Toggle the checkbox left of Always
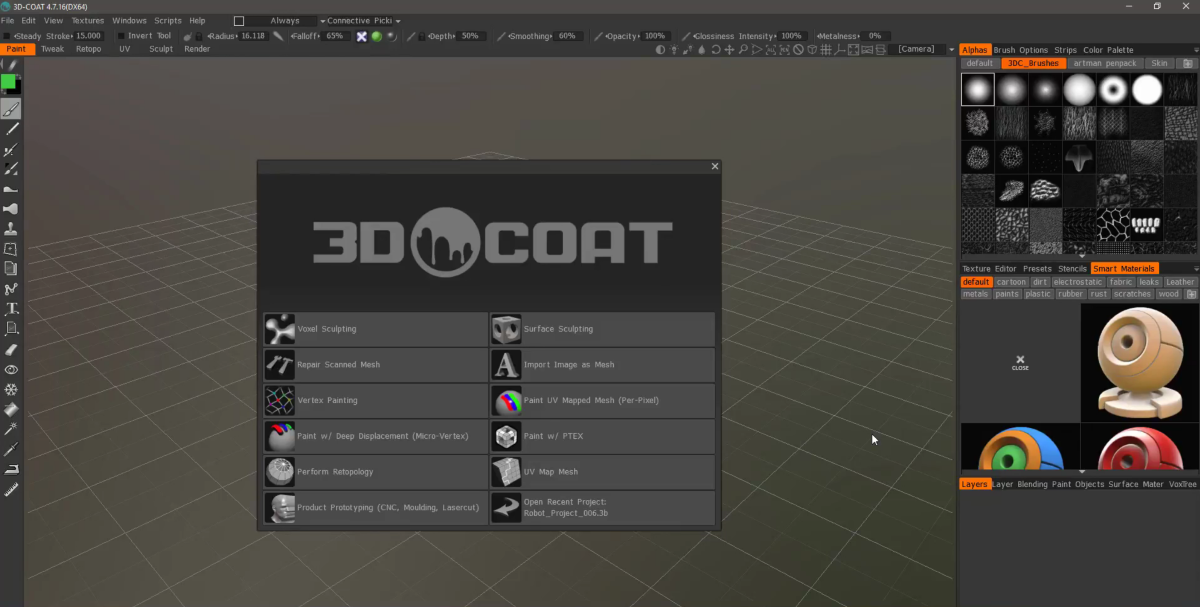 point(238,20)
